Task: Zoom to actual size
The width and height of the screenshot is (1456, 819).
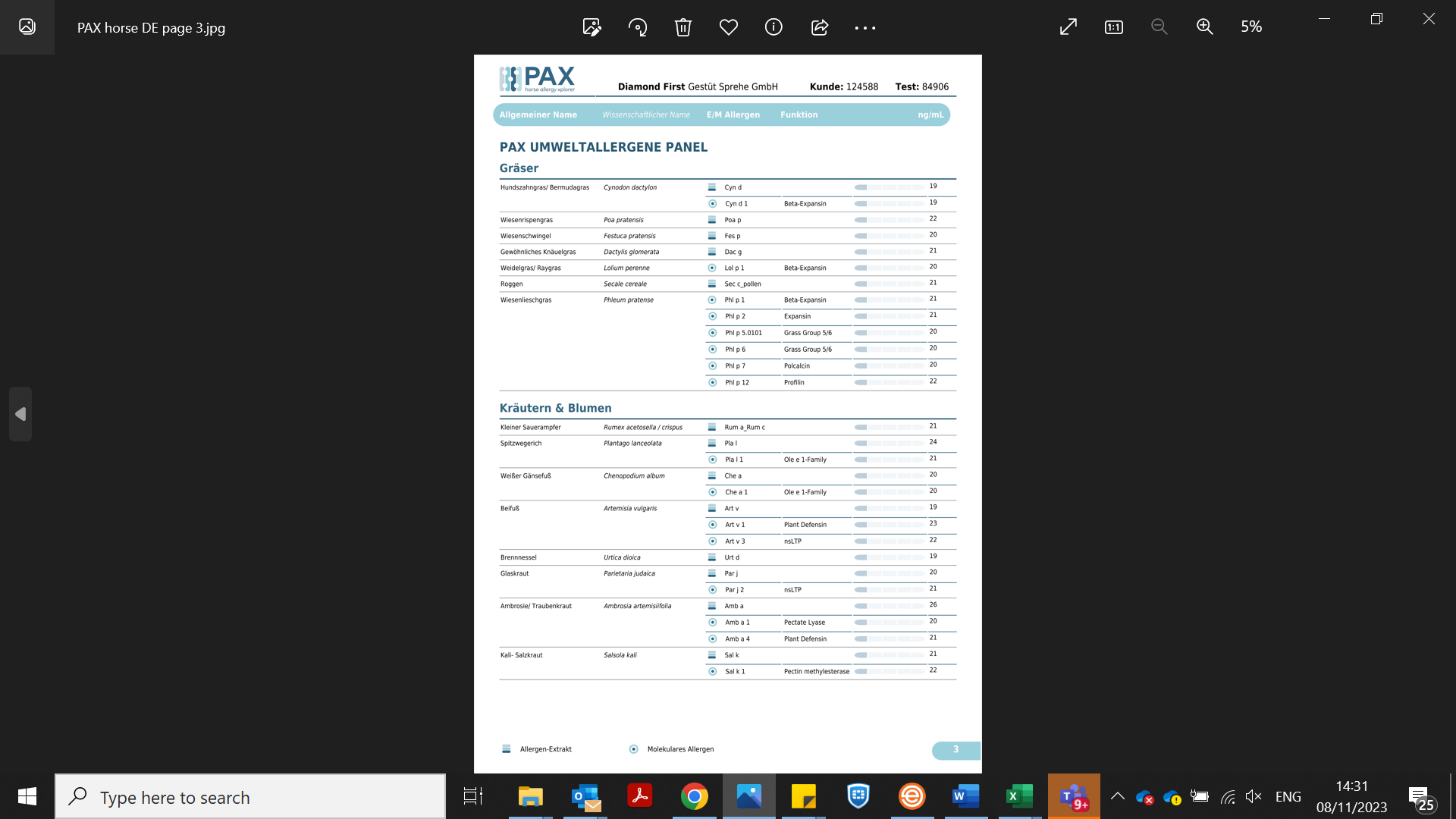Action: click(1113, 27)
